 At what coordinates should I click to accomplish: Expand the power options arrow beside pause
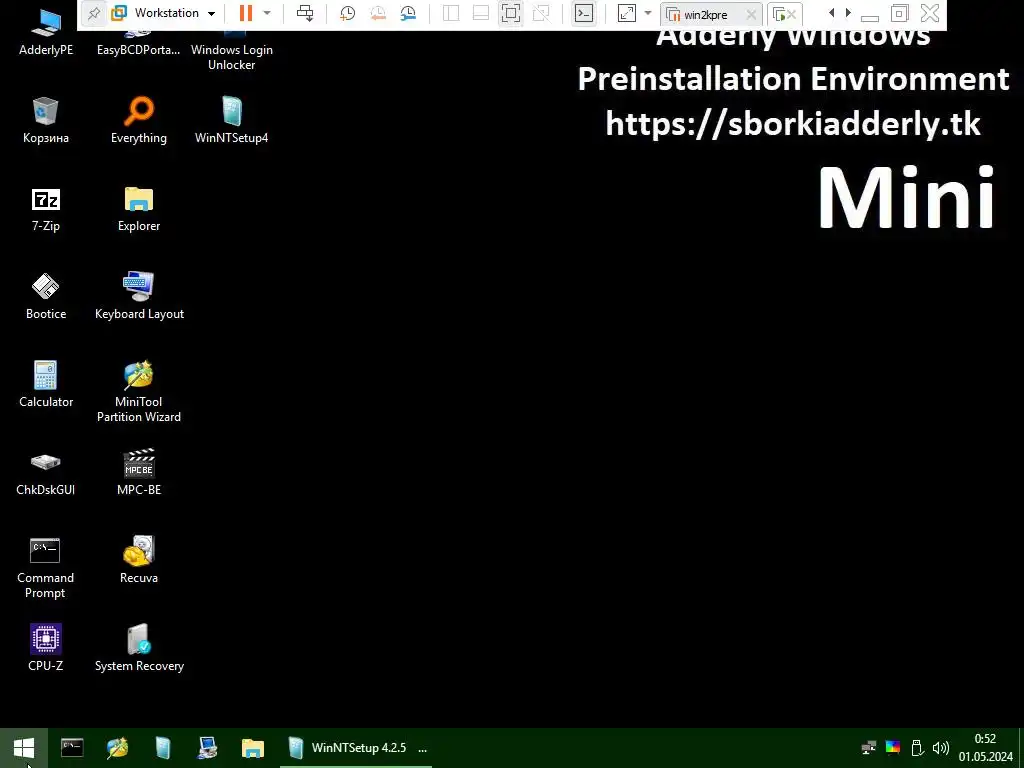[266, 13]
